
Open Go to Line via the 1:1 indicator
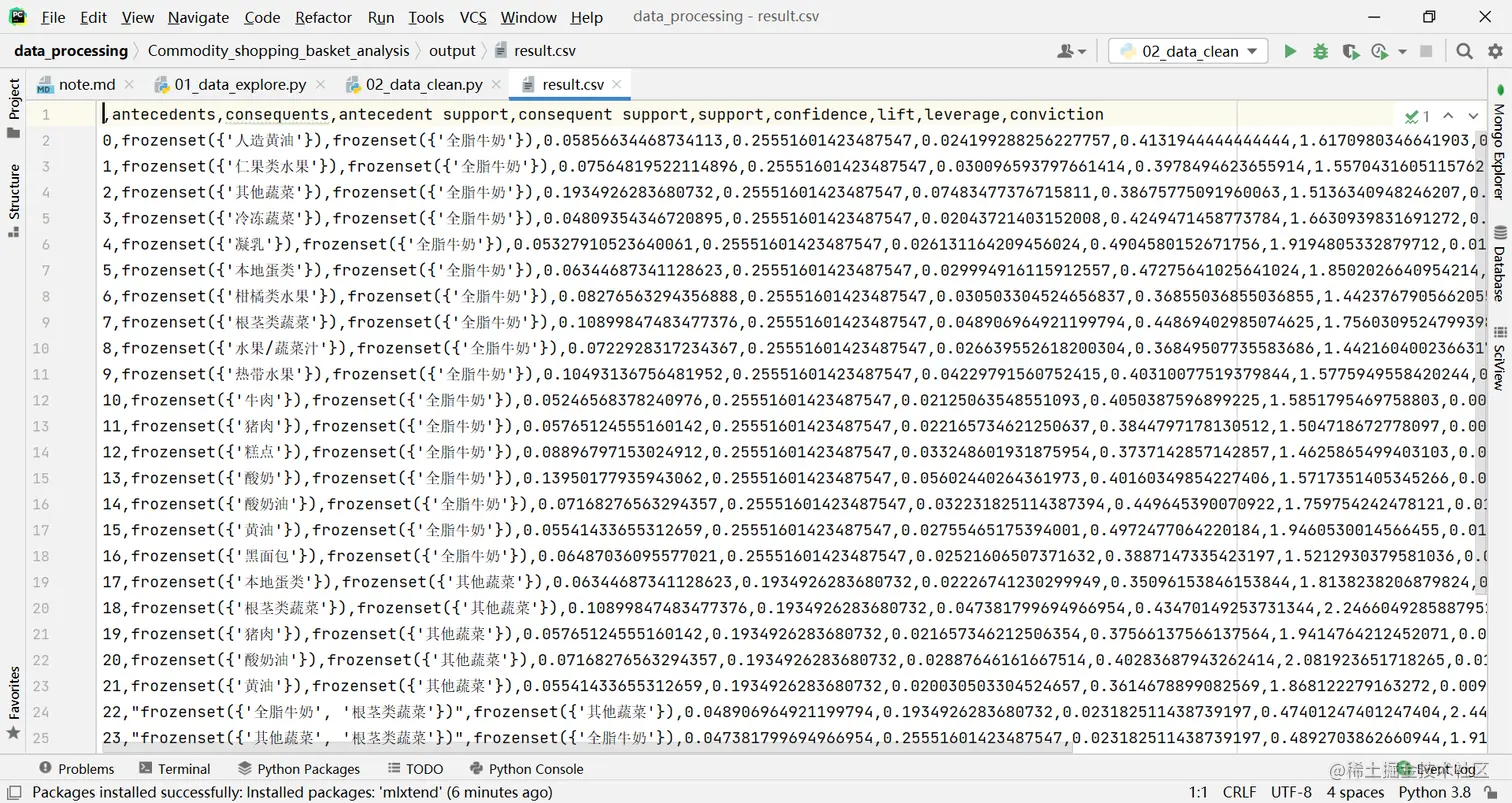point(1197,793)
